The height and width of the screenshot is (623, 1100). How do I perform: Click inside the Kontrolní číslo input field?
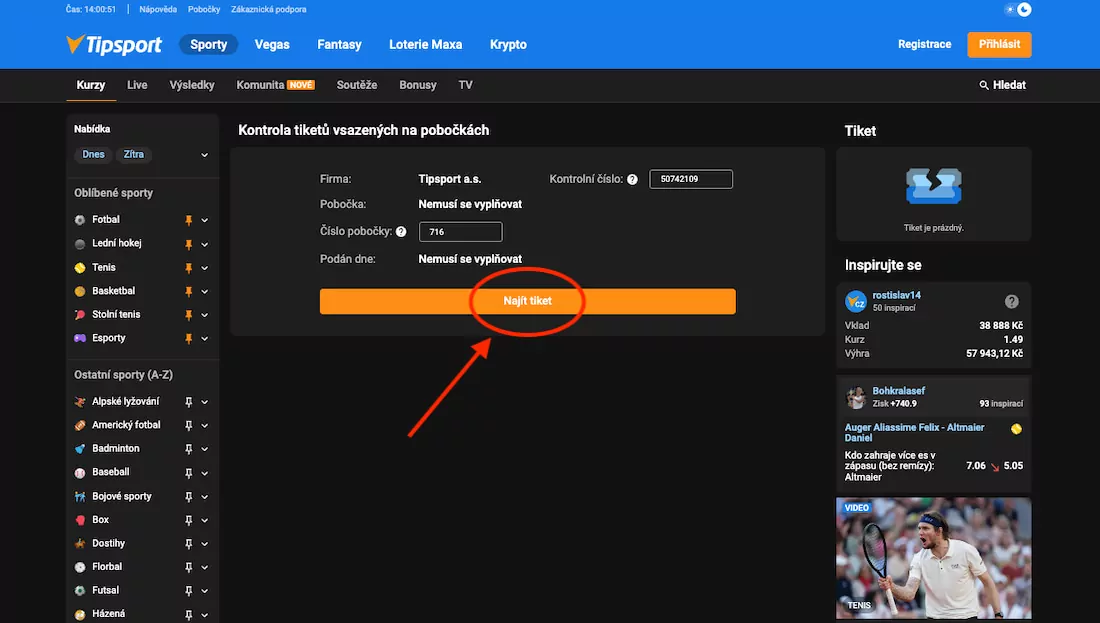(690, 178)
